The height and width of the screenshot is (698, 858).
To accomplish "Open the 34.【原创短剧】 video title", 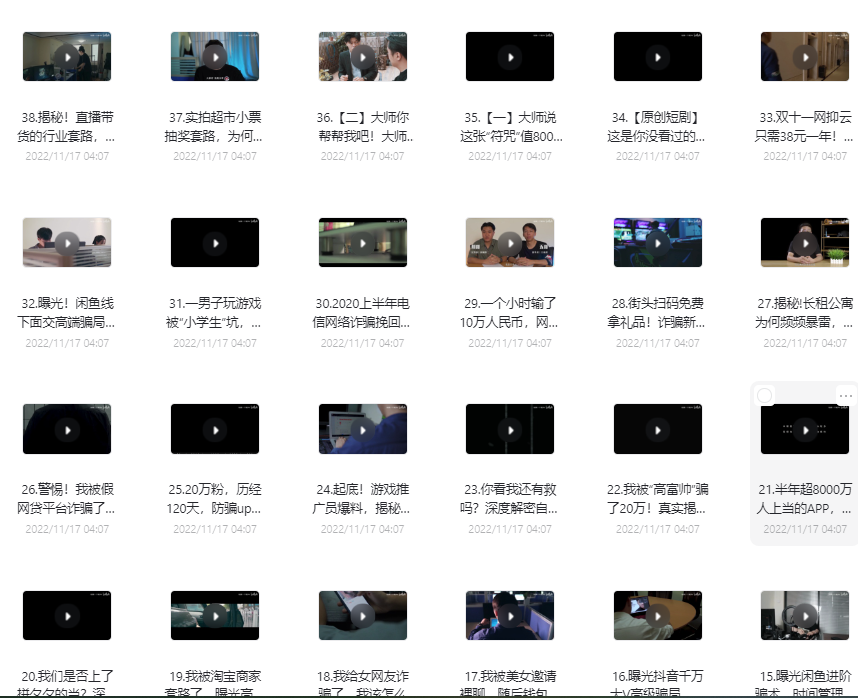I will click(657, 126).
